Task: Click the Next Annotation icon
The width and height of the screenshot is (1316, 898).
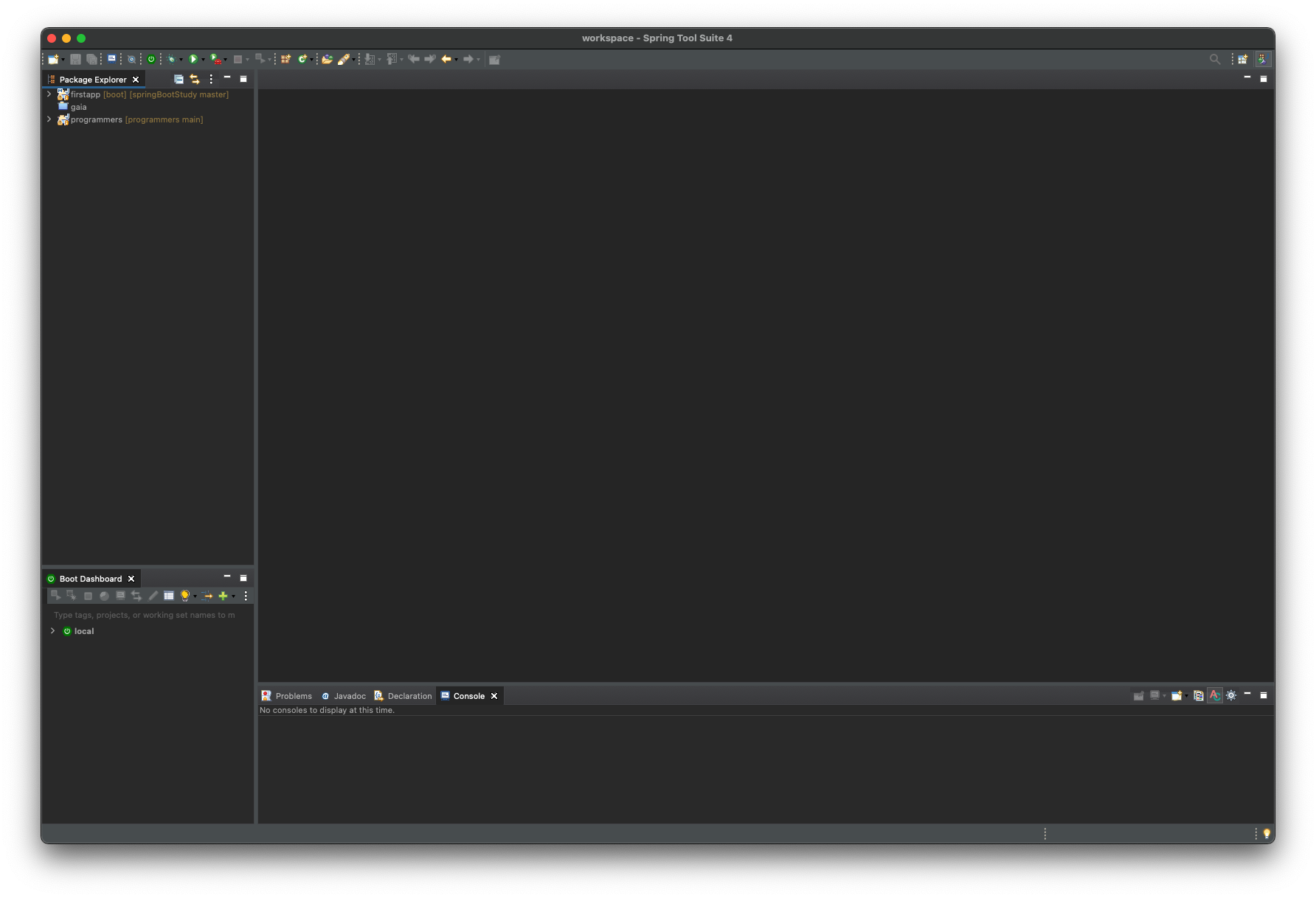Action: click(x=370, y=59)
